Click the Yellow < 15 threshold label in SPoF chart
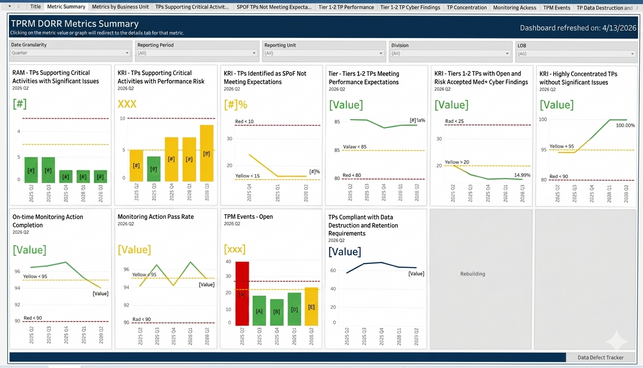 (247, 176)
